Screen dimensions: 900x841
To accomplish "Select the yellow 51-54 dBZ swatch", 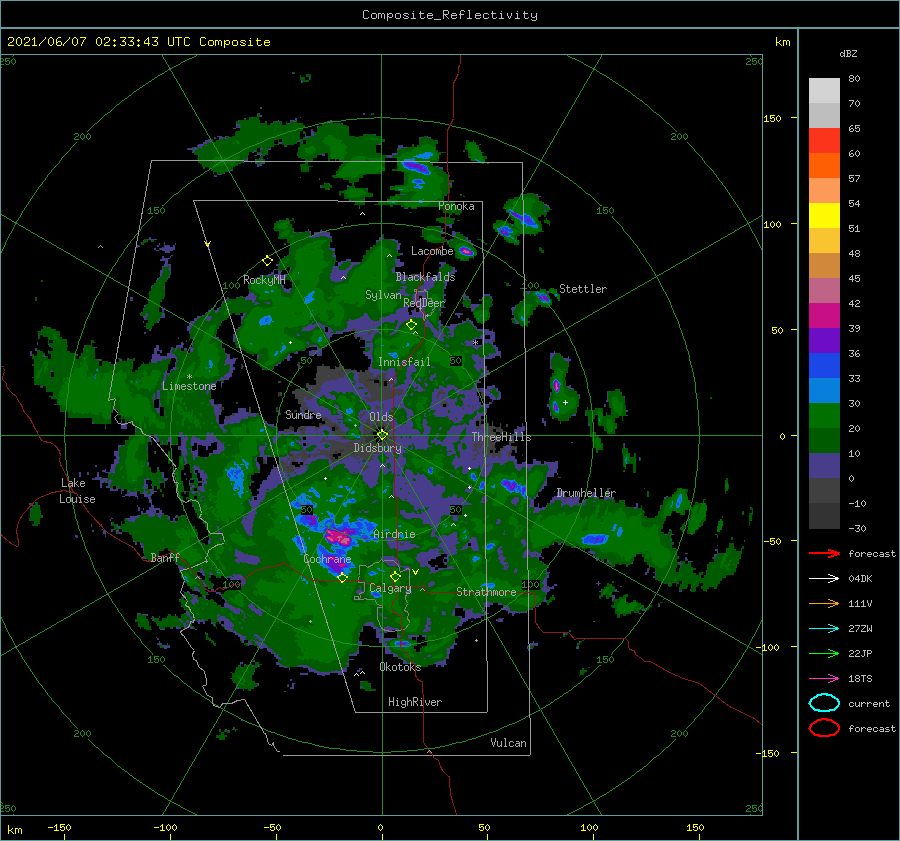I will [x=824, y=215].
